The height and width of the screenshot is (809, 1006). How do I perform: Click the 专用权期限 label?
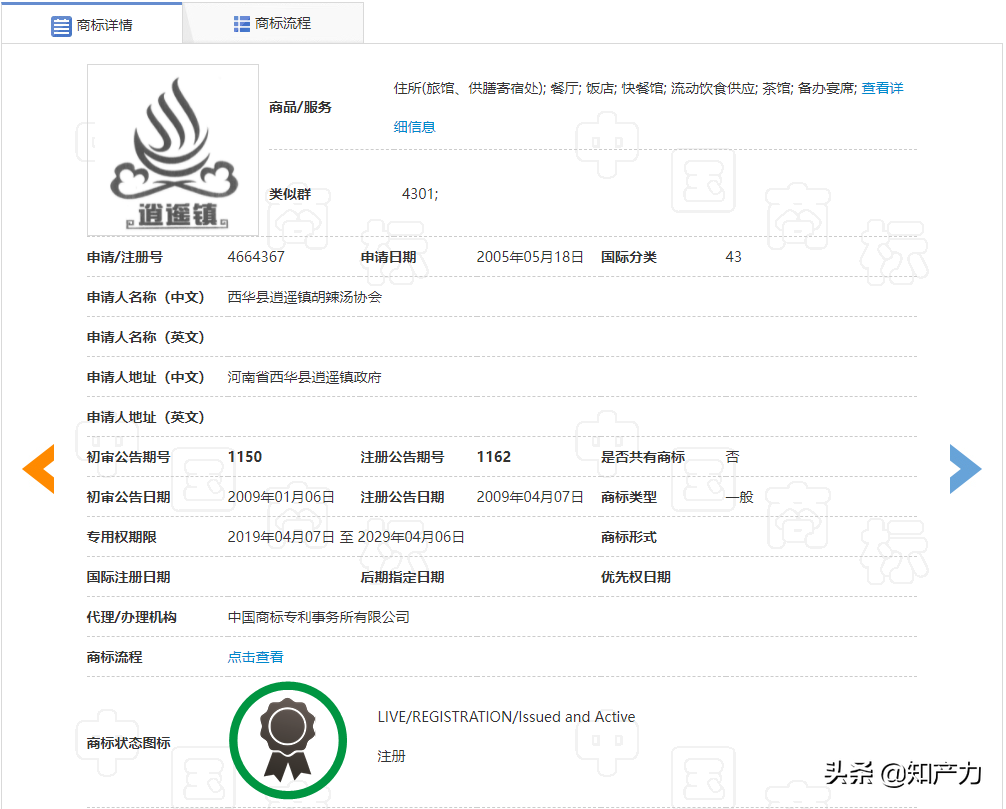122,537
